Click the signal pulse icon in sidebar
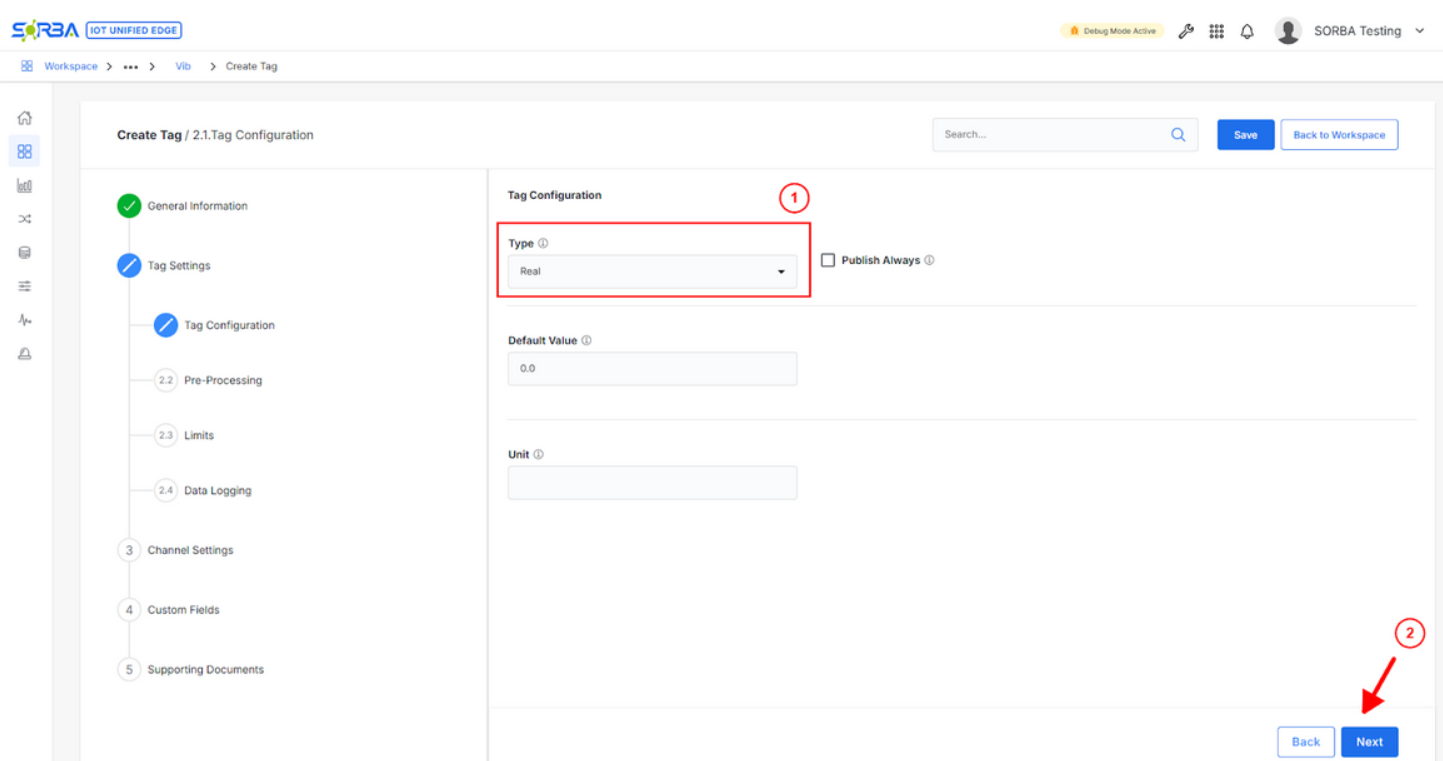This screenshot has width=1443, height=761. click(x=25, y=319)
